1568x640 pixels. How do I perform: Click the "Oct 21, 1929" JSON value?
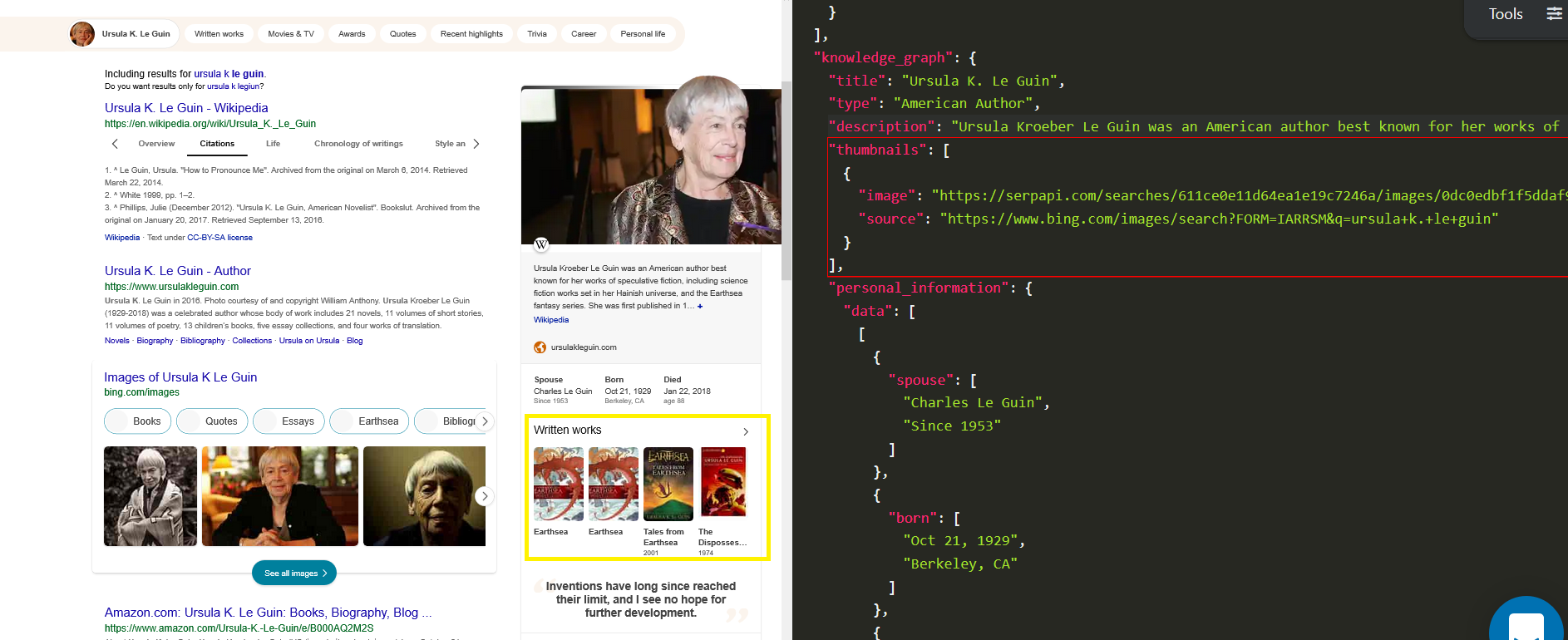coord(960,540)
